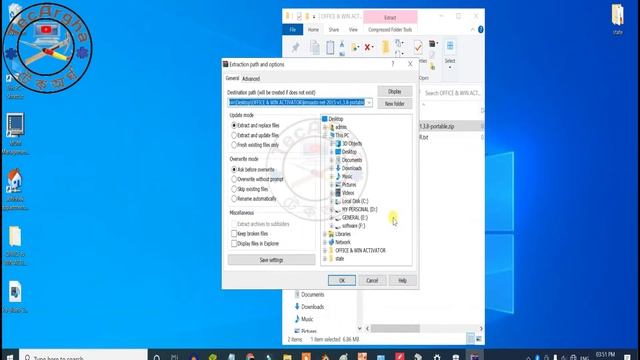Click Explorer ribbon blue help icon
The image size is (640, 360).
click(480, 29)
